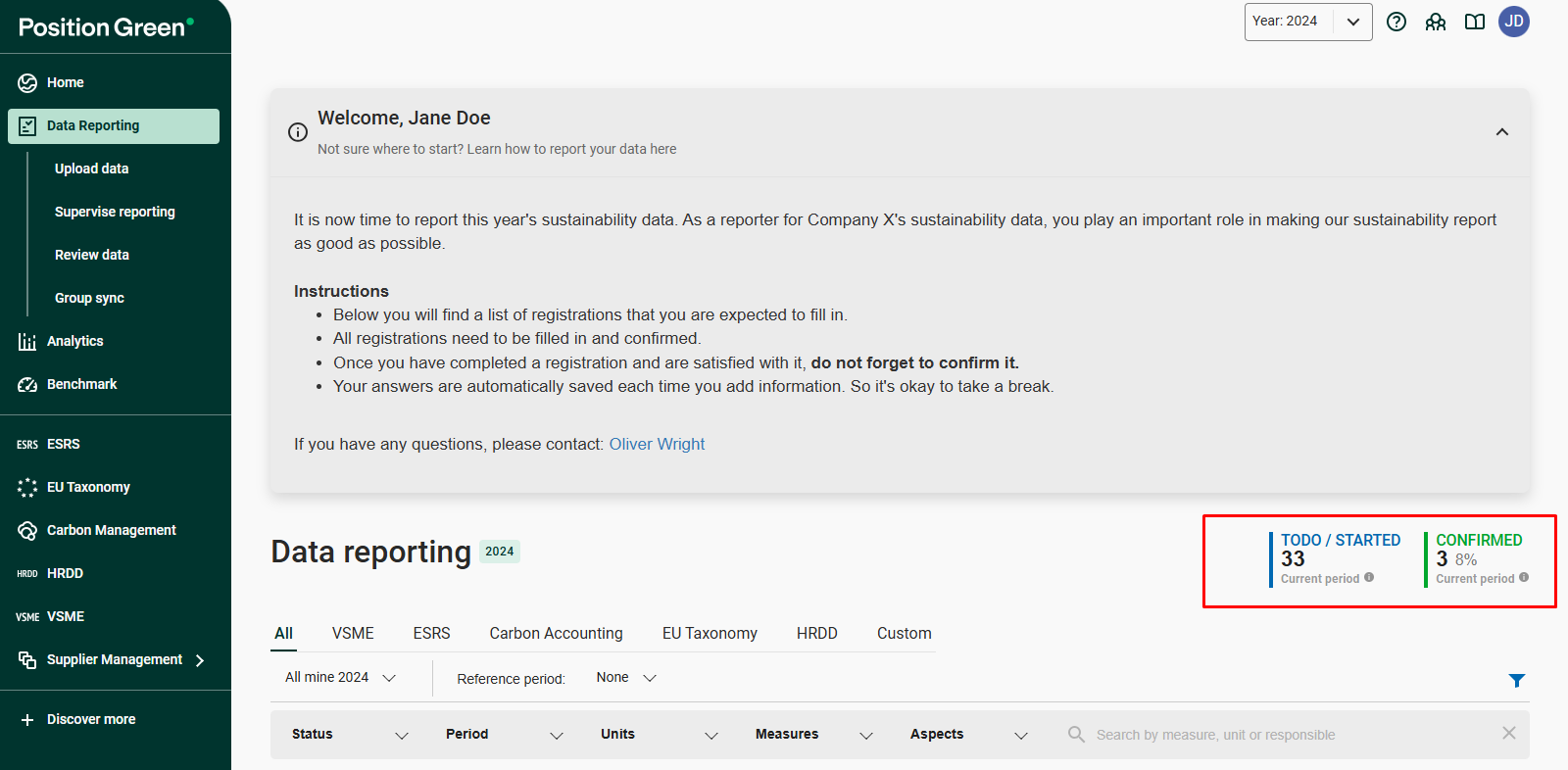Clear search with the X icon
Viewport: 1568px width, 770px height.
(1509, 733)
